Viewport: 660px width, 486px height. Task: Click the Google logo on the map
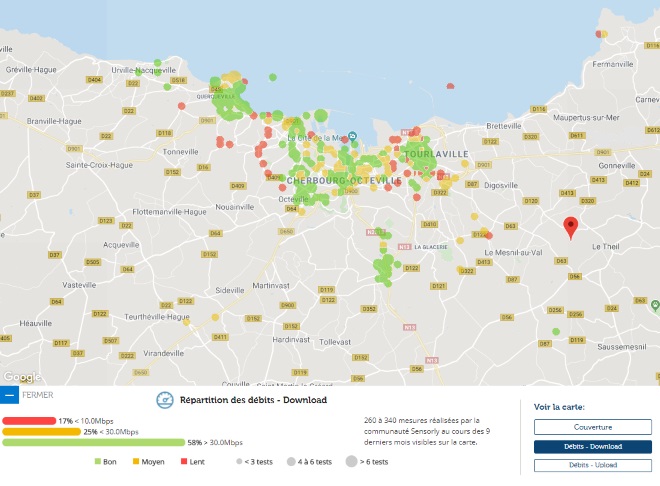click(x=22, y=377)
